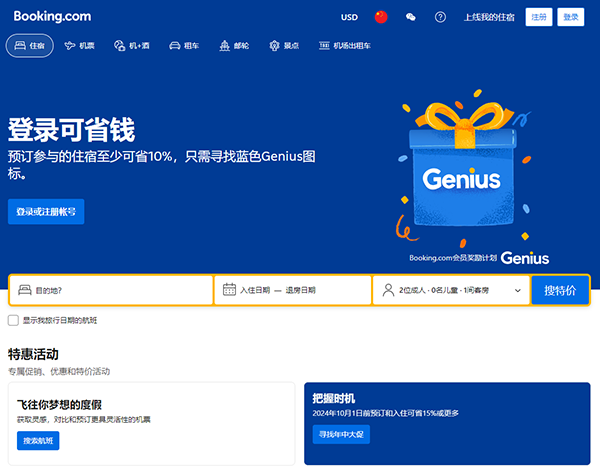The width and height of the screenshot is (600, 472).
Task: Select the 机票 flights tab
Action: 80,46
